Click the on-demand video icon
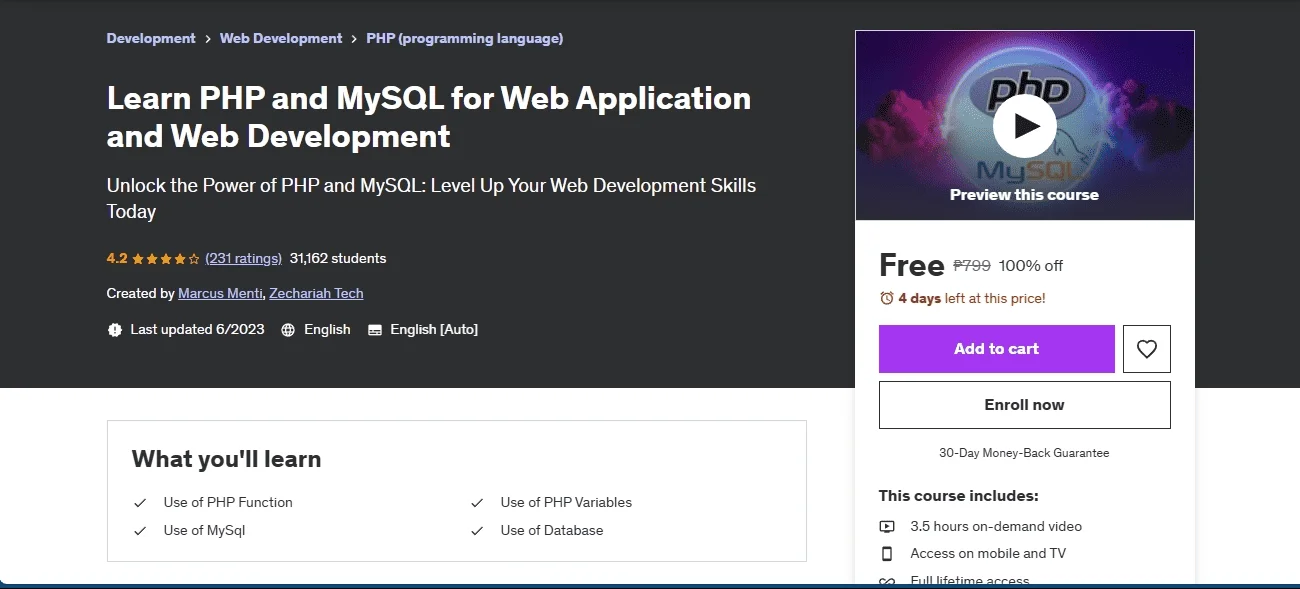Image resolution: width=1300 pixels, height=589 pixels. [x=886, y=526]
